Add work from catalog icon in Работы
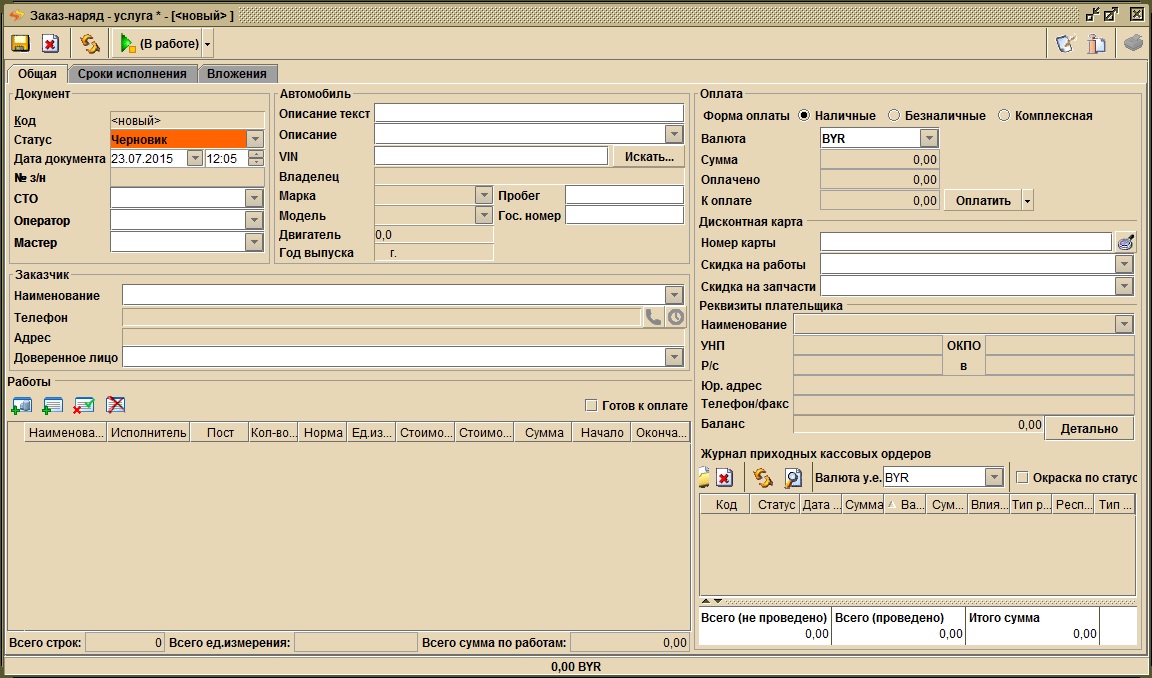The height and width of the screenshot is (678, 1152). 22,405
